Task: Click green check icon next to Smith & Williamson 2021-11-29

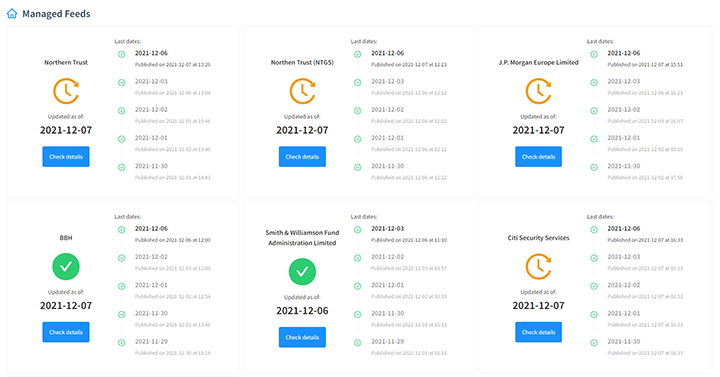Action: (x=357, y=343)
